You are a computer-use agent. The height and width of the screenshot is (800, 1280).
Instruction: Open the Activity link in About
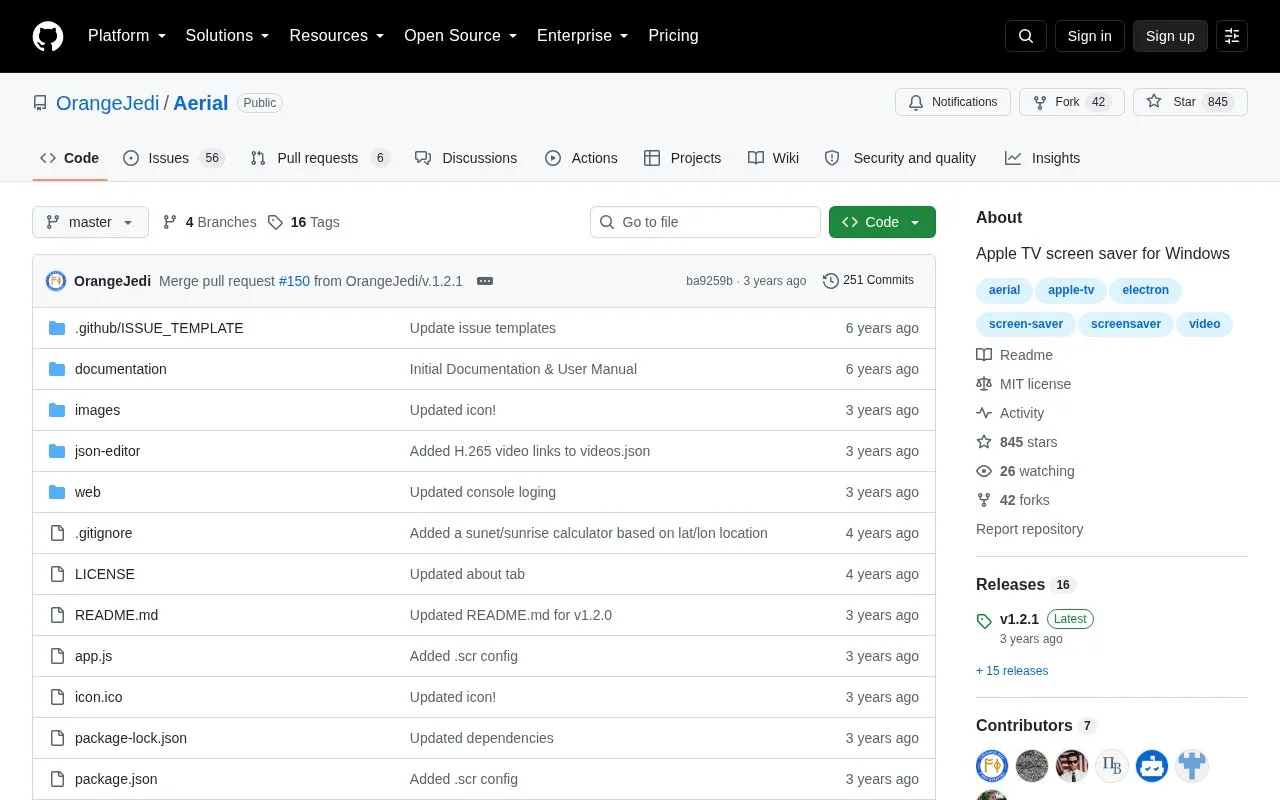(1010, 413)
